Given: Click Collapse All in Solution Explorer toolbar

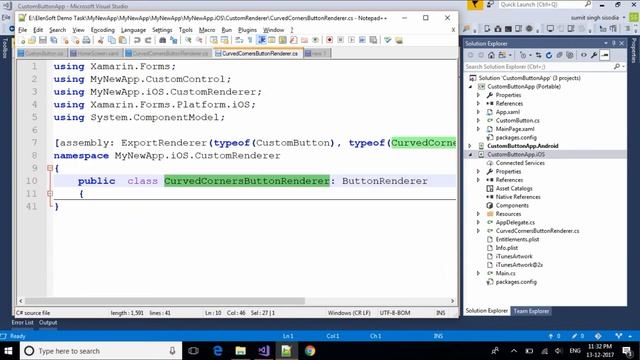Looking at the screenshot, I should coord(559,55).
